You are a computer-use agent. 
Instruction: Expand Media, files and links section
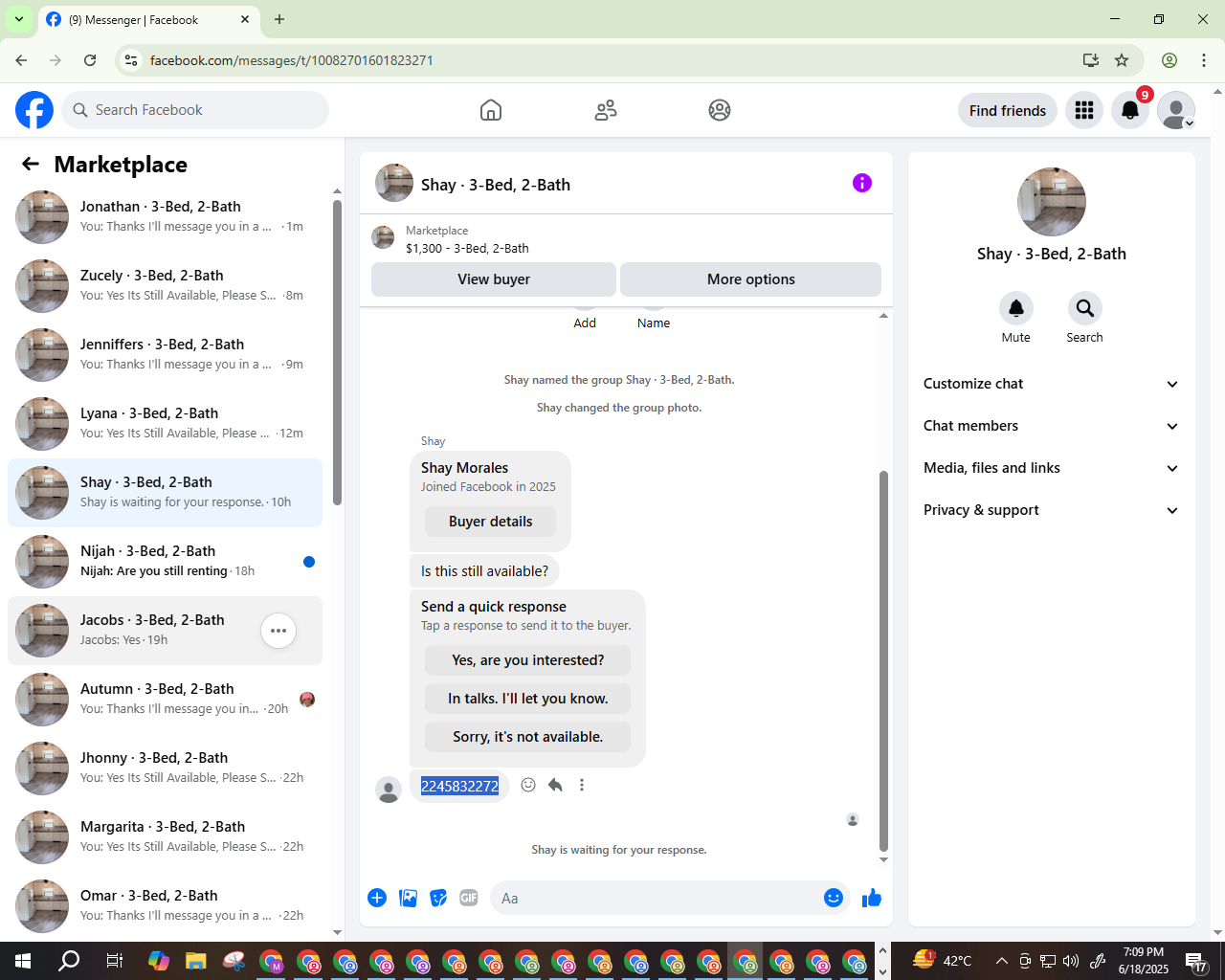coord(1051,468)
